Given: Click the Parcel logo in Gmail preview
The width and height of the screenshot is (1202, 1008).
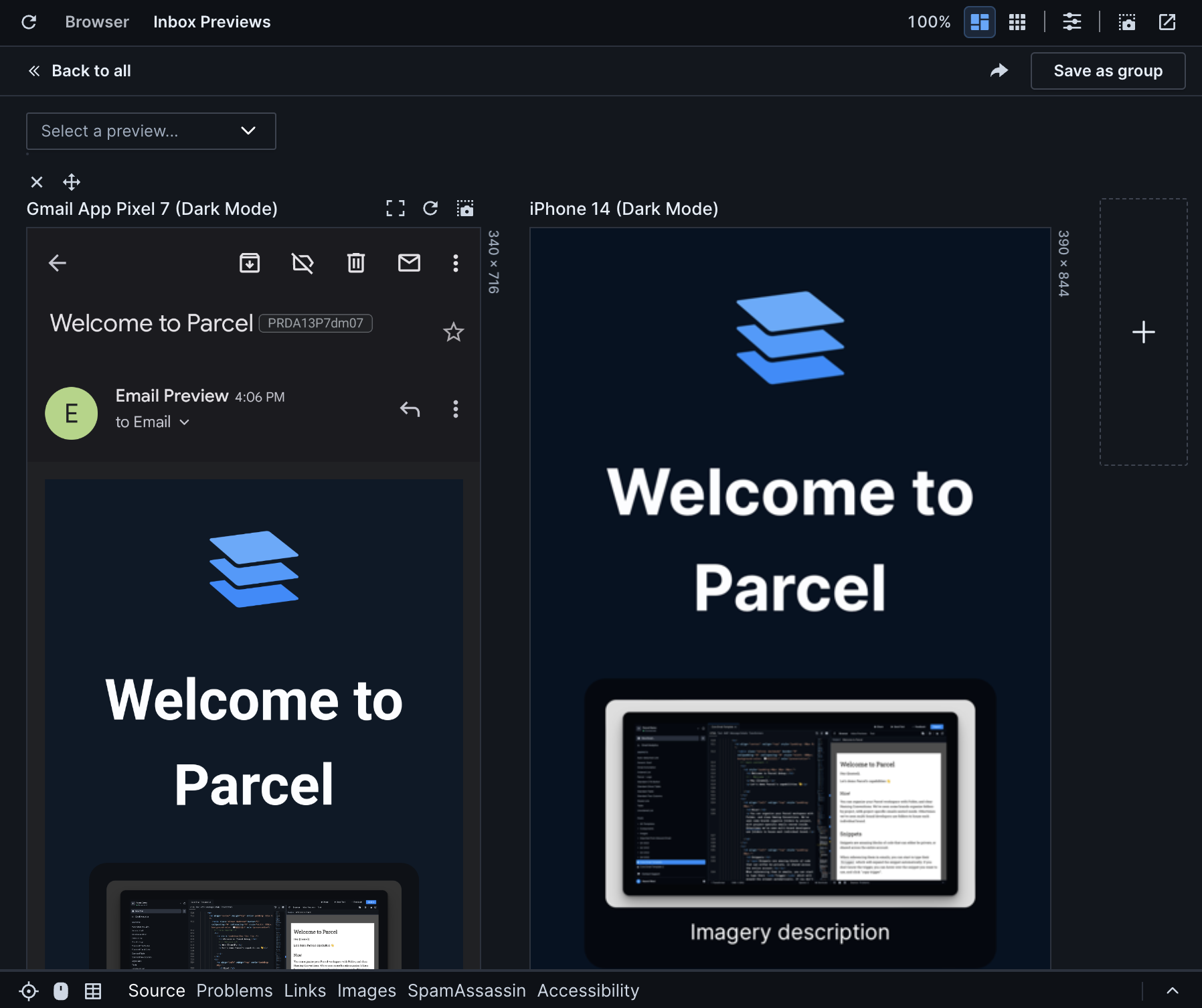Looking at the screenshot, I should 254,569.
